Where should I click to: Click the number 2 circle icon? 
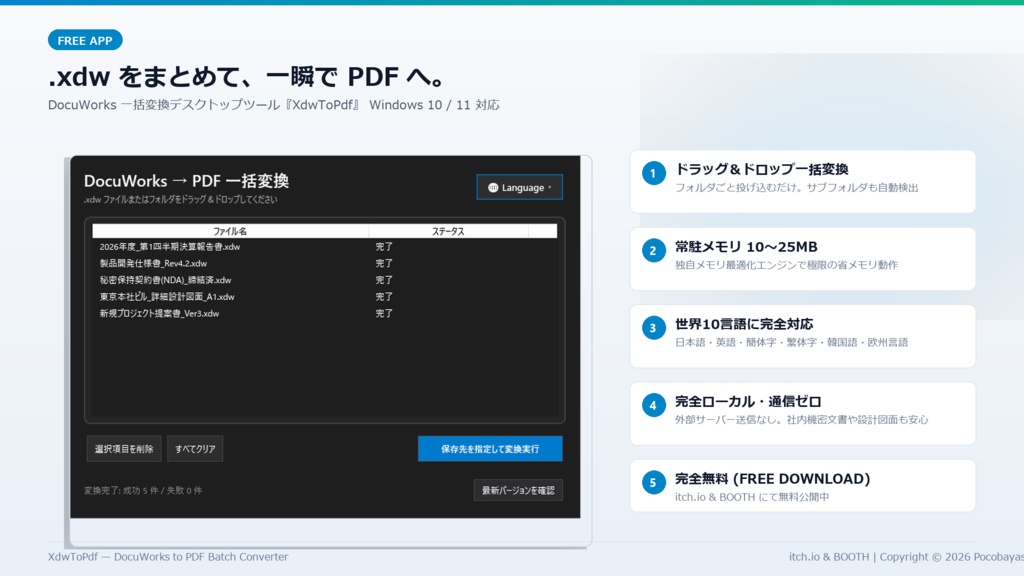tap(653, 251)
